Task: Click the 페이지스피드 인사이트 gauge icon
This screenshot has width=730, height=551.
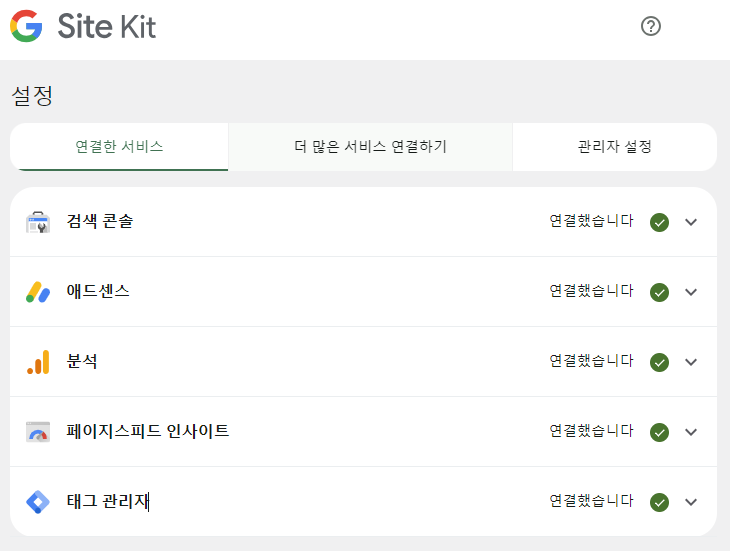Action: click(38, 432)
